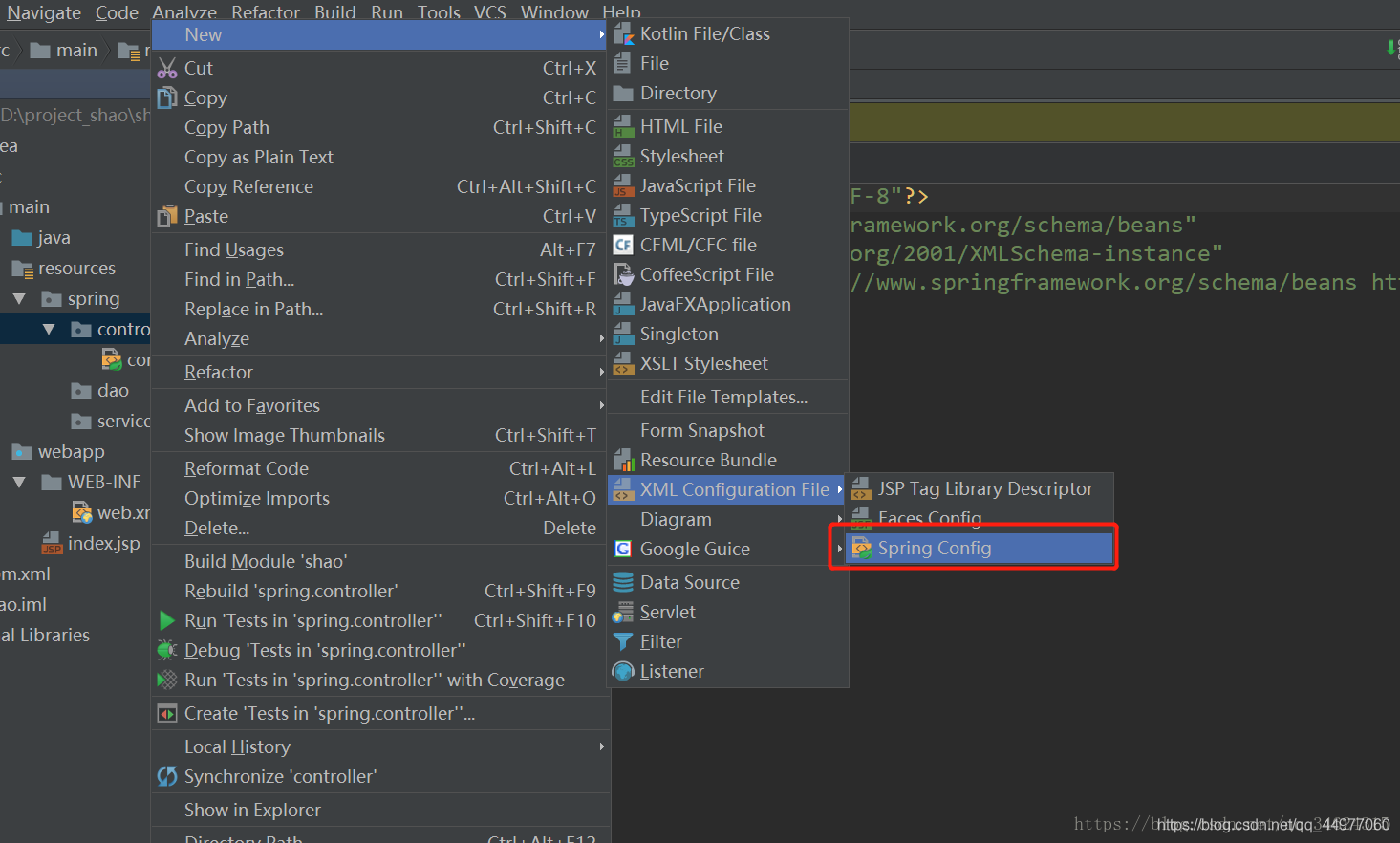Collapse the spring folder tree arrow
The image size is (1400, 843).
click(x=19, y=299)
